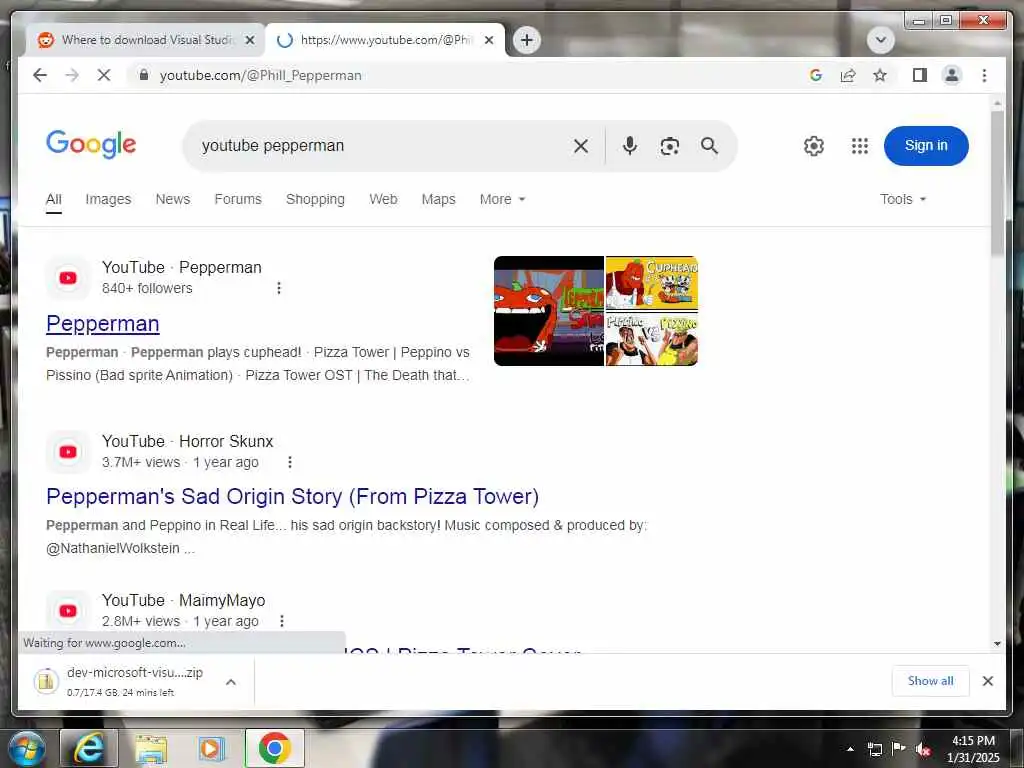Open options for MaimyMayo result

(281, 621)
